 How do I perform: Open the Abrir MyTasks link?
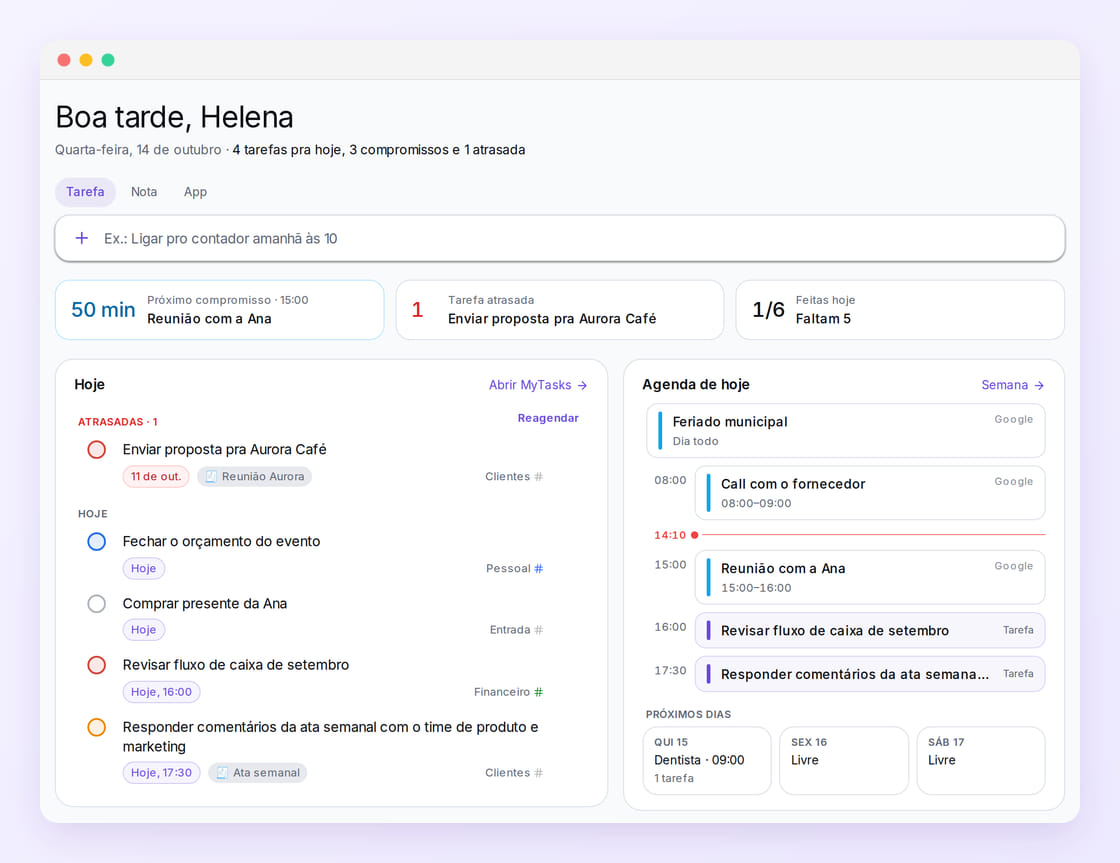[538, 385]
